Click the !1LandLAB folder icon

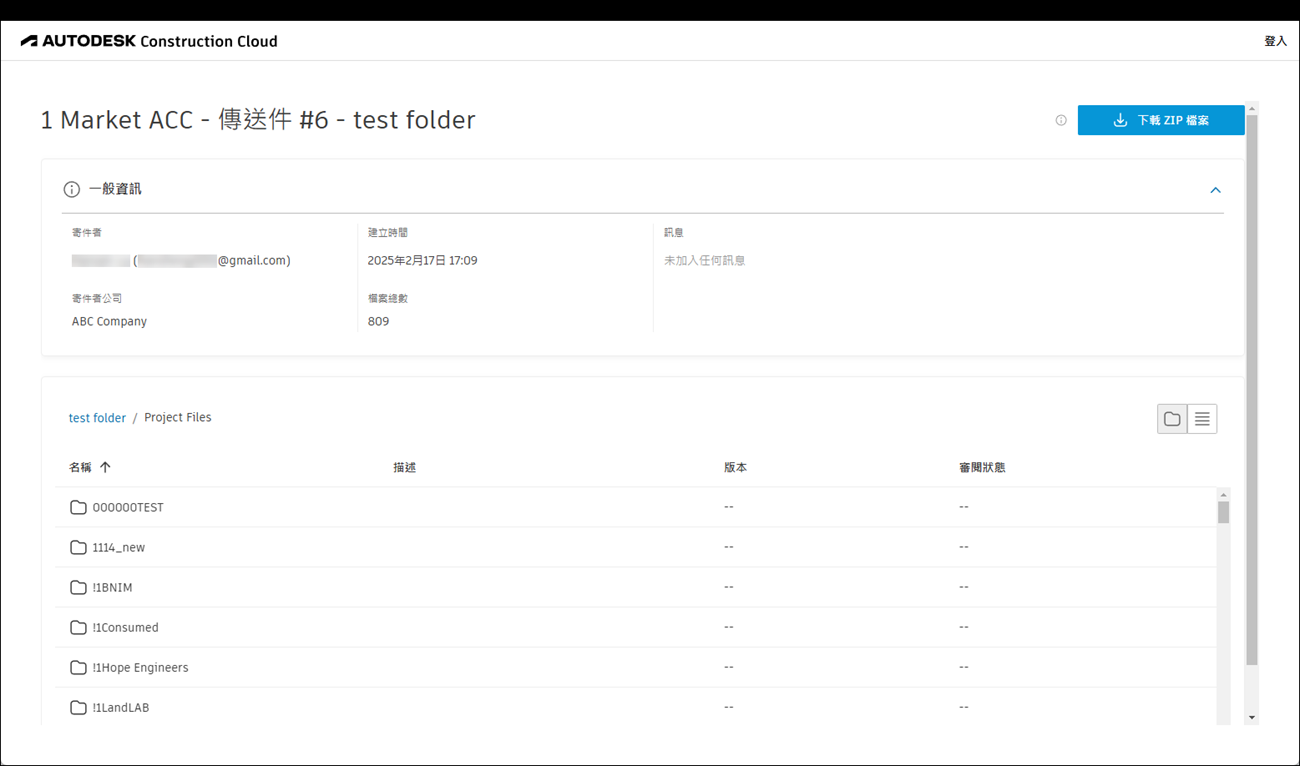tap(78, 707)
